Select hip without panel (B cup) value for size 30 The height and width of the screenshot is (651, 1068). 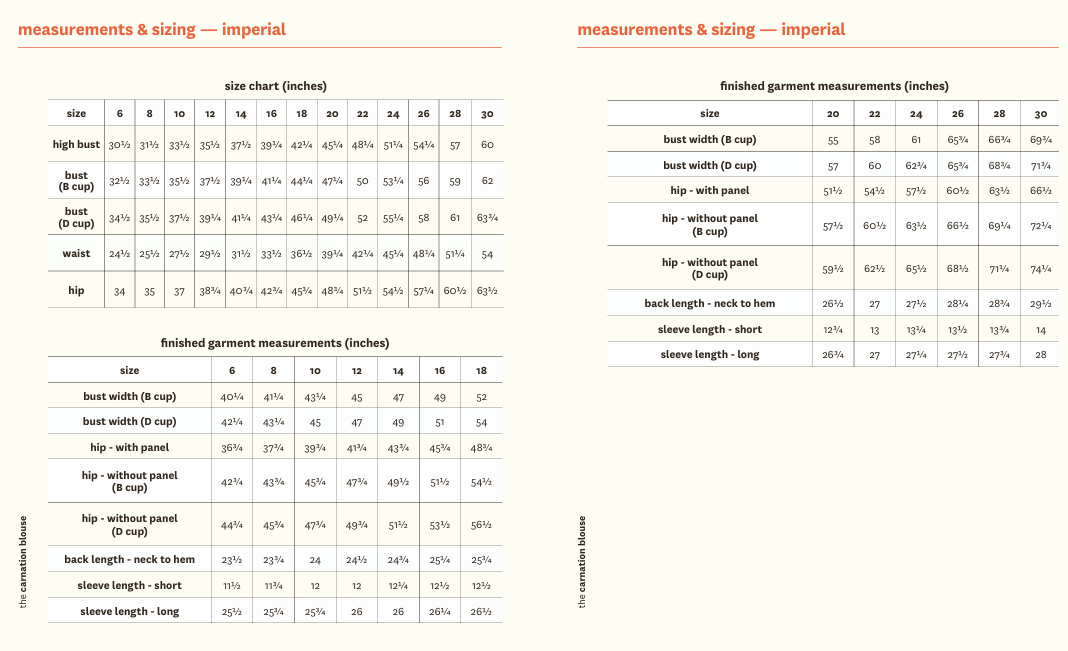point(1041,226)
